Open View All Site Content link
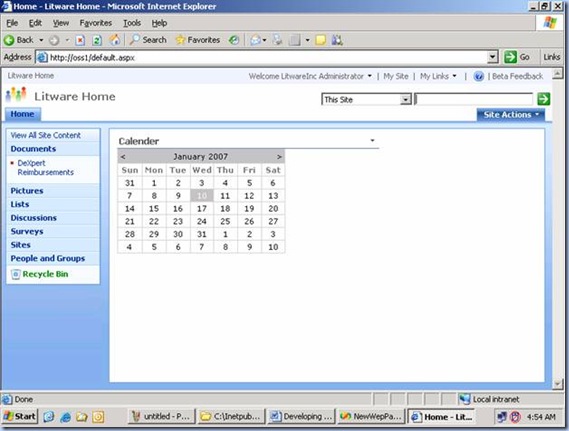 click(x=46, y=135)
